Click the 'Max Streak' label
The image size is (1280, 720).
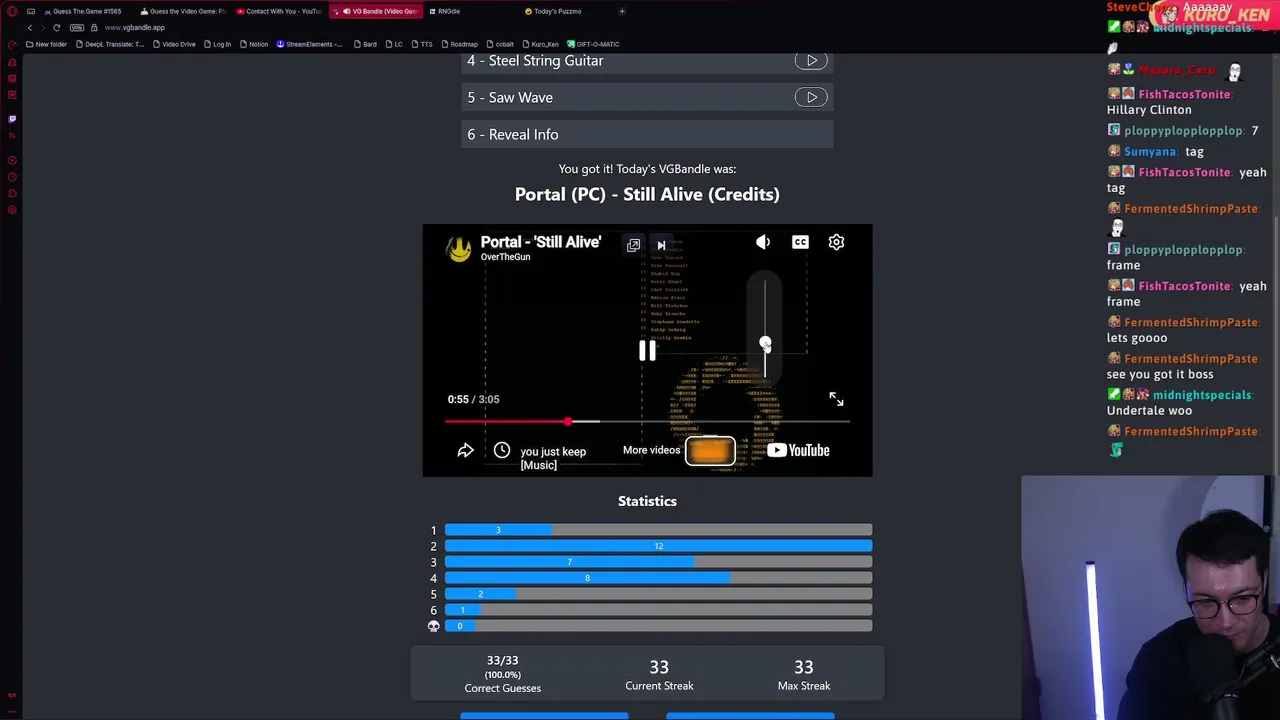(x=804, y=686)
